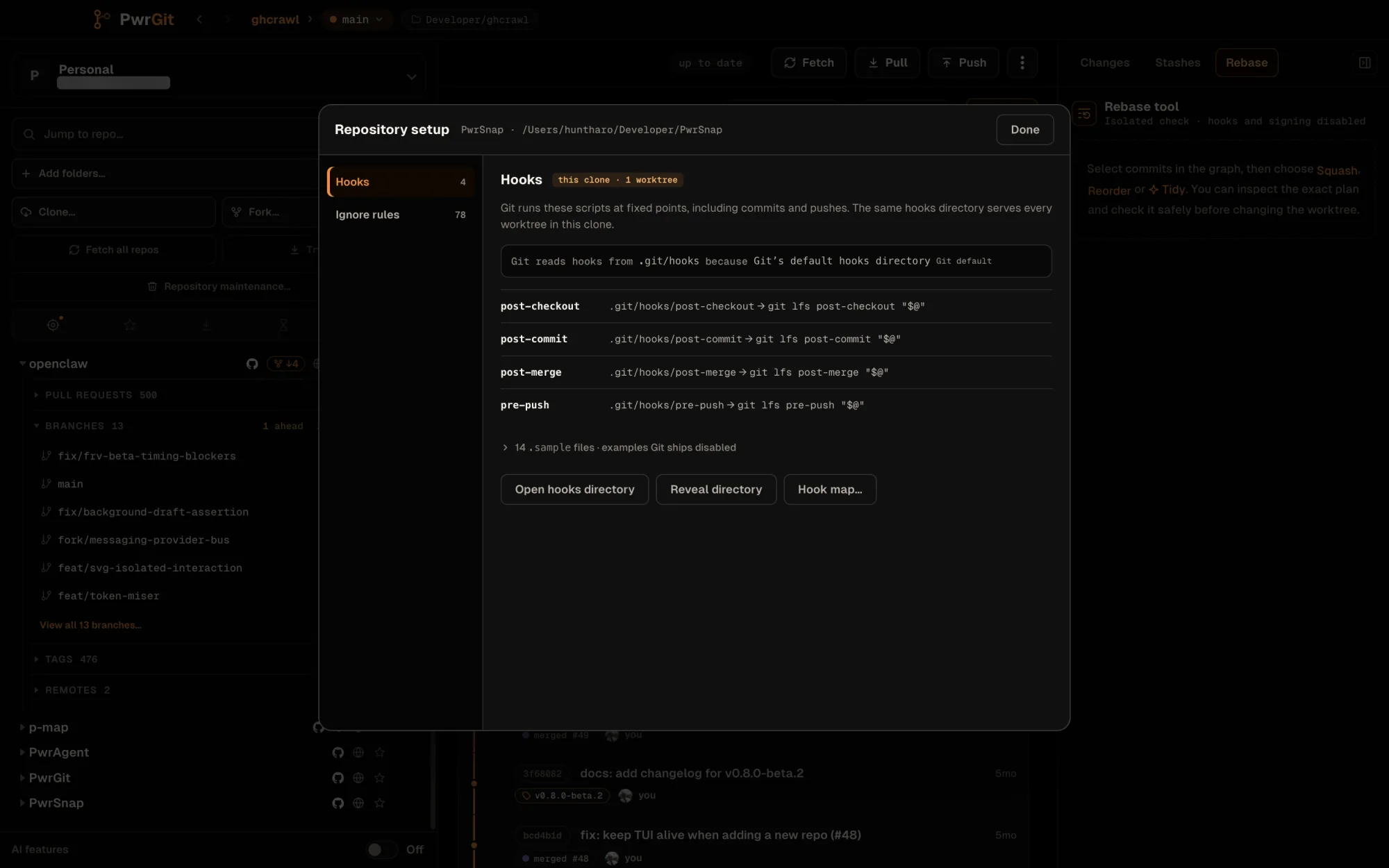Open View all 13 branches link
The width and height of the screenshot is (1389, 868).
click(x=90, y=626)
